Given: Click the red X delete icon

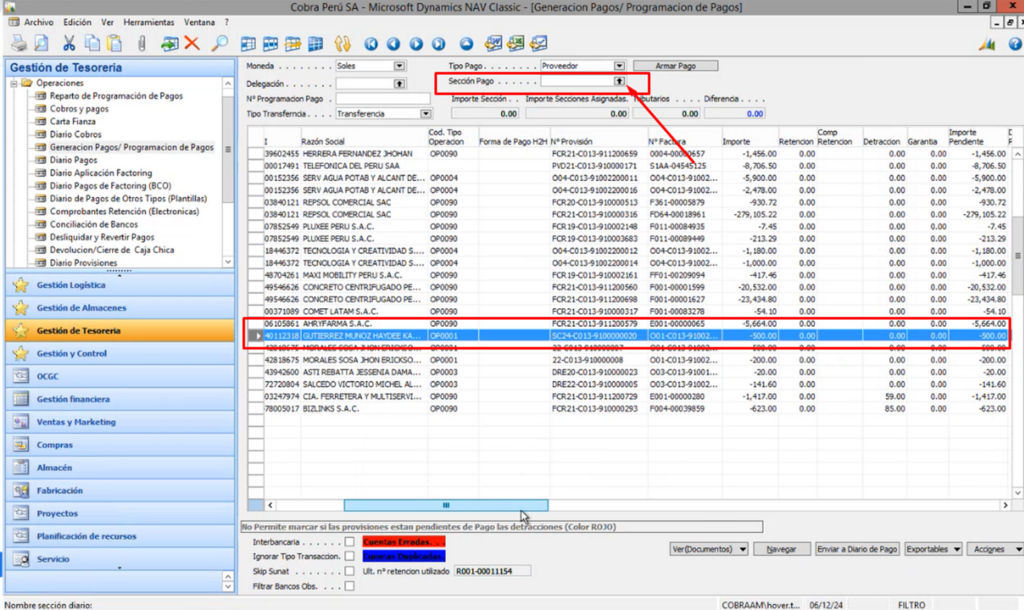Looking at the screenshot, I should (192, 44).
